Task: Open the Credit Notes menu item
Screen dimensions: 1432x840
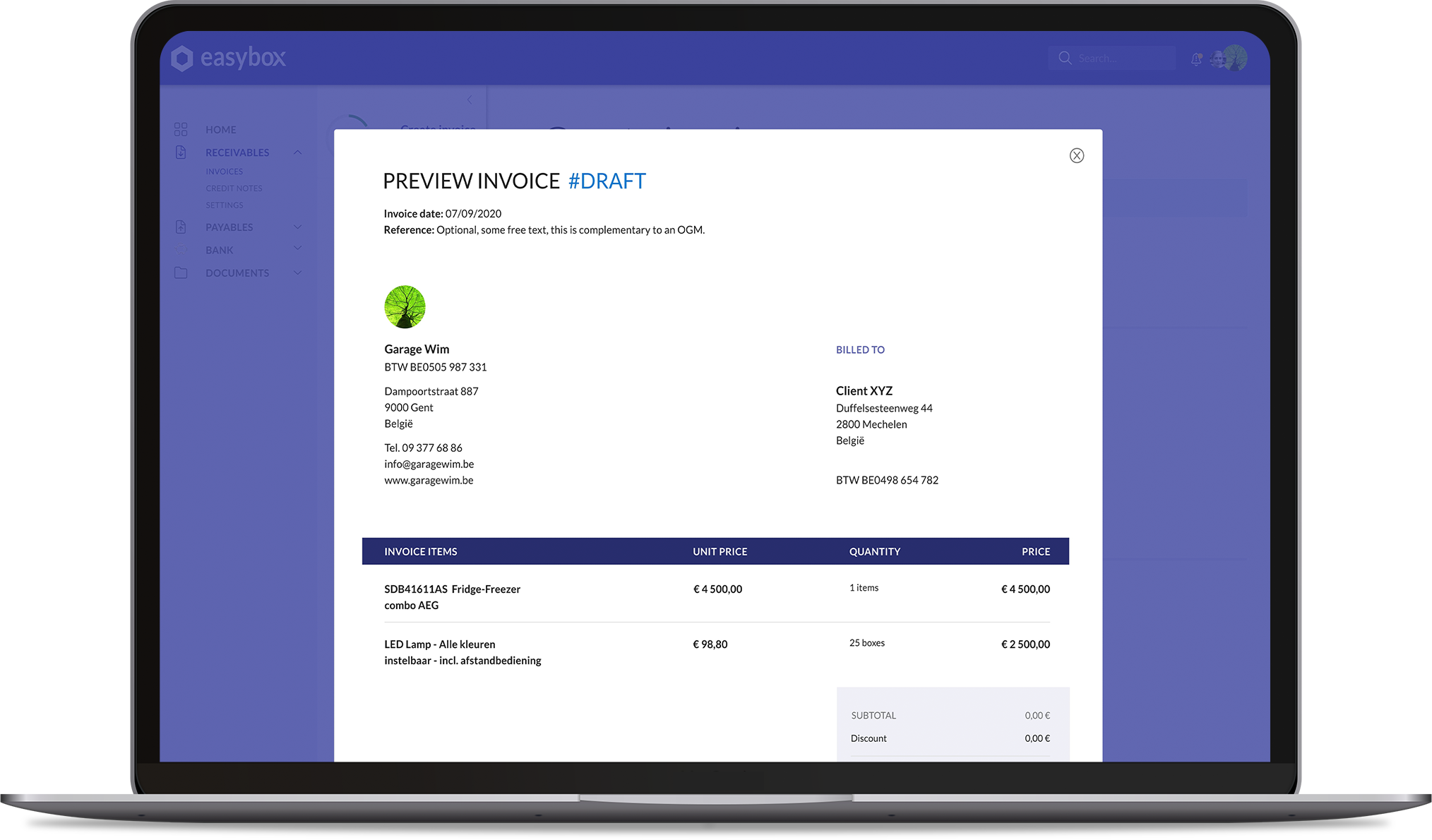Action: [x=234, y=188]
